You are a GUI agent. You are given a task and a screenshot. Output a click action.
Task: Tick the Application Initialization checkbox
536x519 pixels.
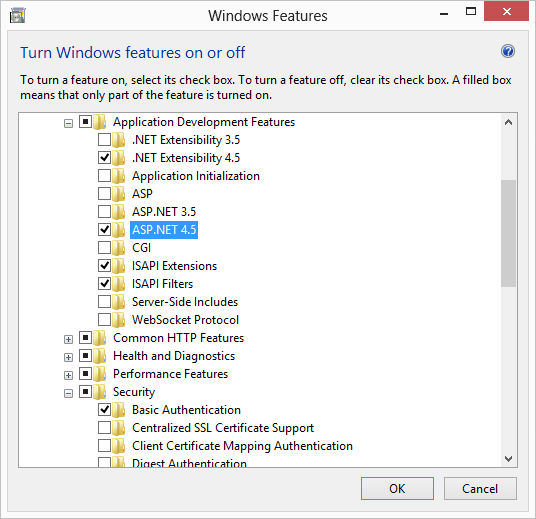click(x=104, y=175)
